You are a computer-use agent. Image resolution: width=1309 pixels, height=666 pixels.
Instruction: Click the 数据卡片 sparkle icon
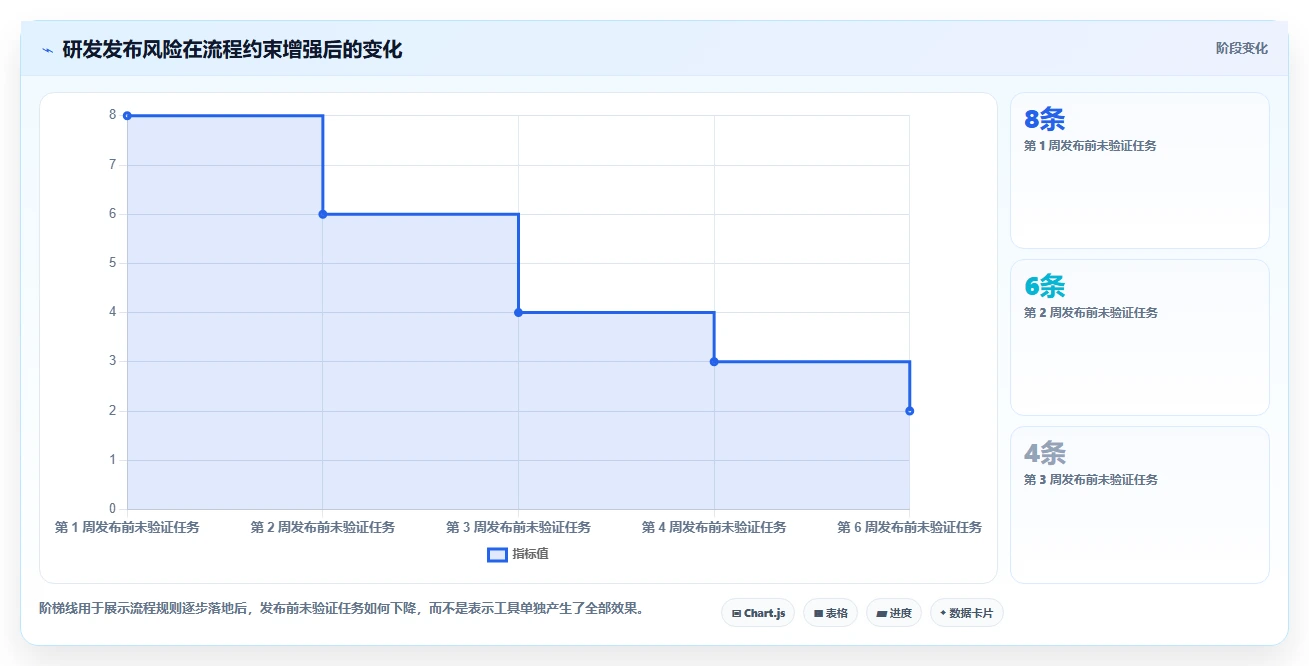click(943, 613)
